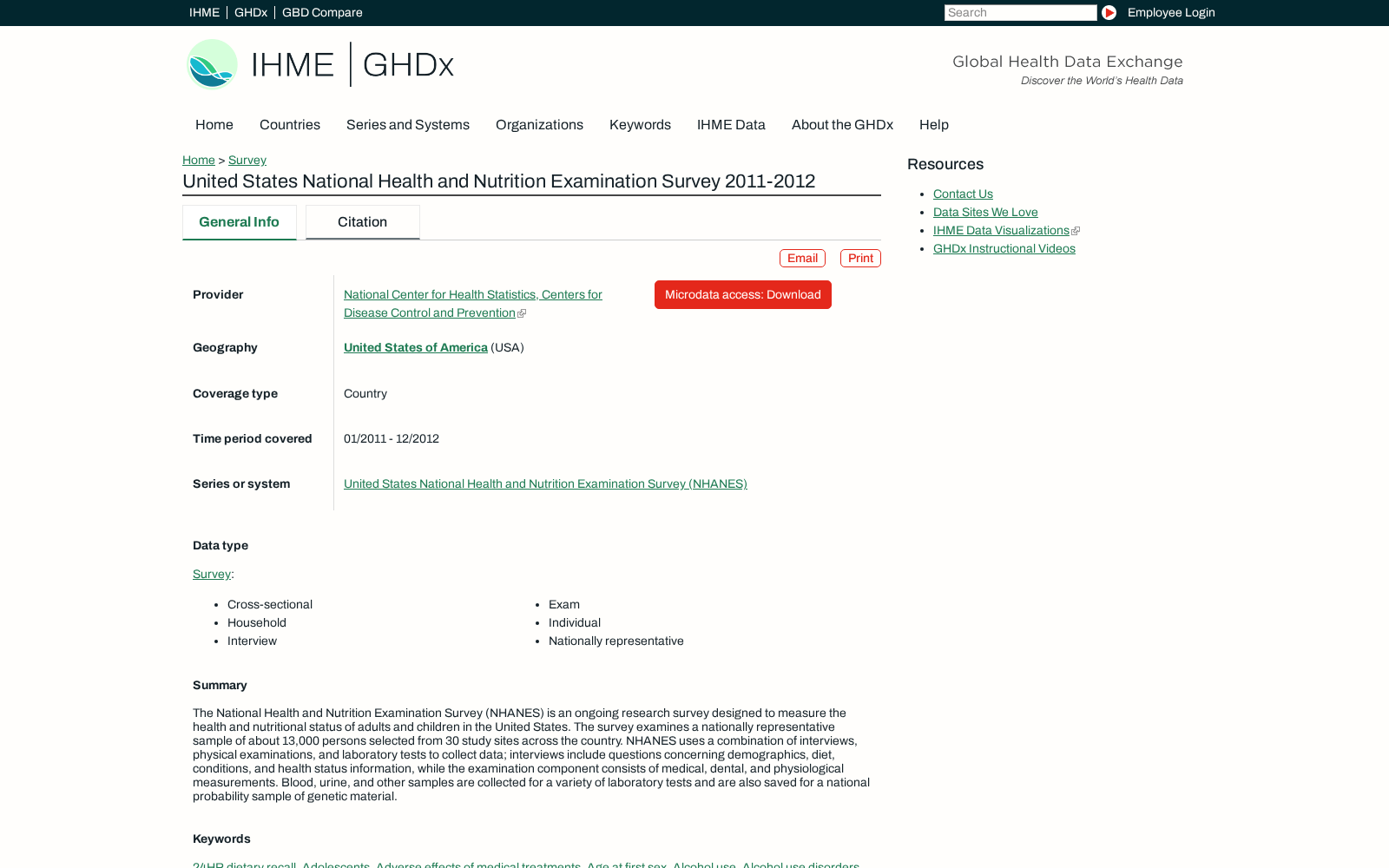The width and height of the screenshot is (1389, 868).
Task: Click the 'Series or system' row label
Action: tap(241, 483)
